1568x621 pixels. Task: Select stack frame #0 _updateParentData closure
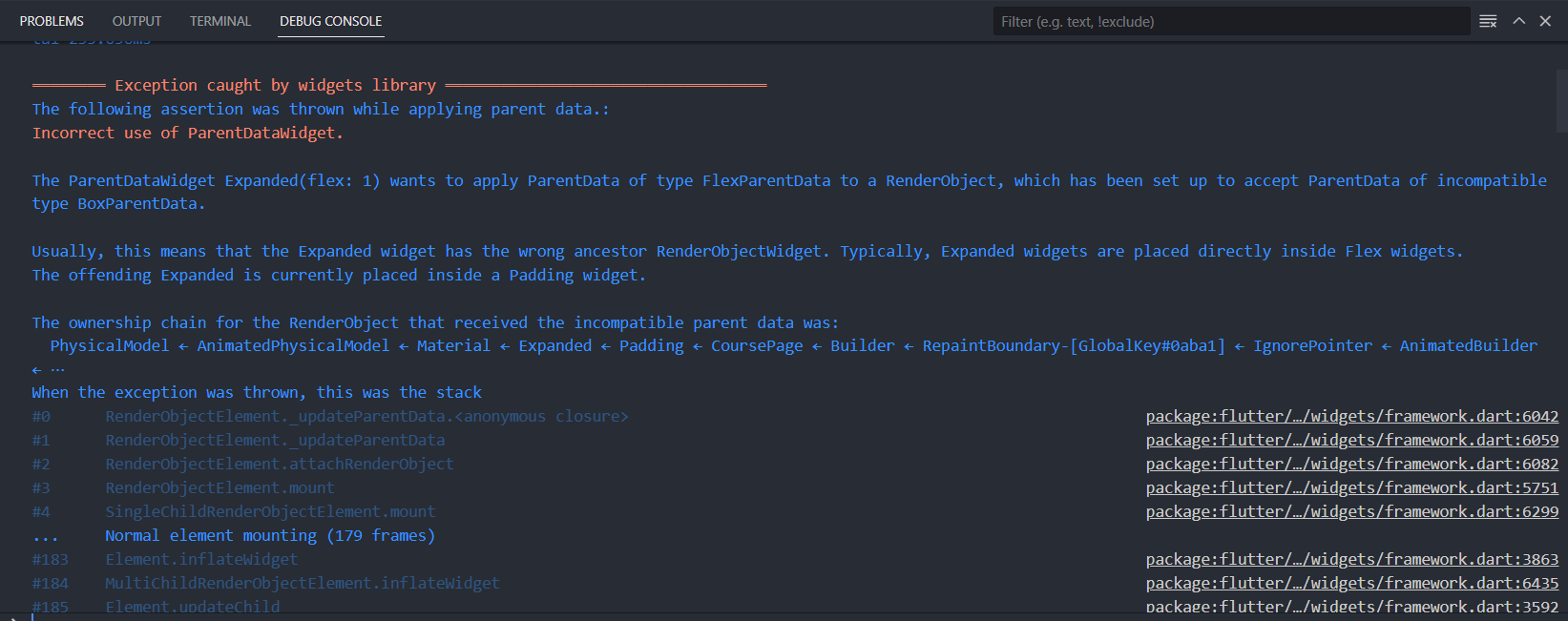tap(366, 416)
